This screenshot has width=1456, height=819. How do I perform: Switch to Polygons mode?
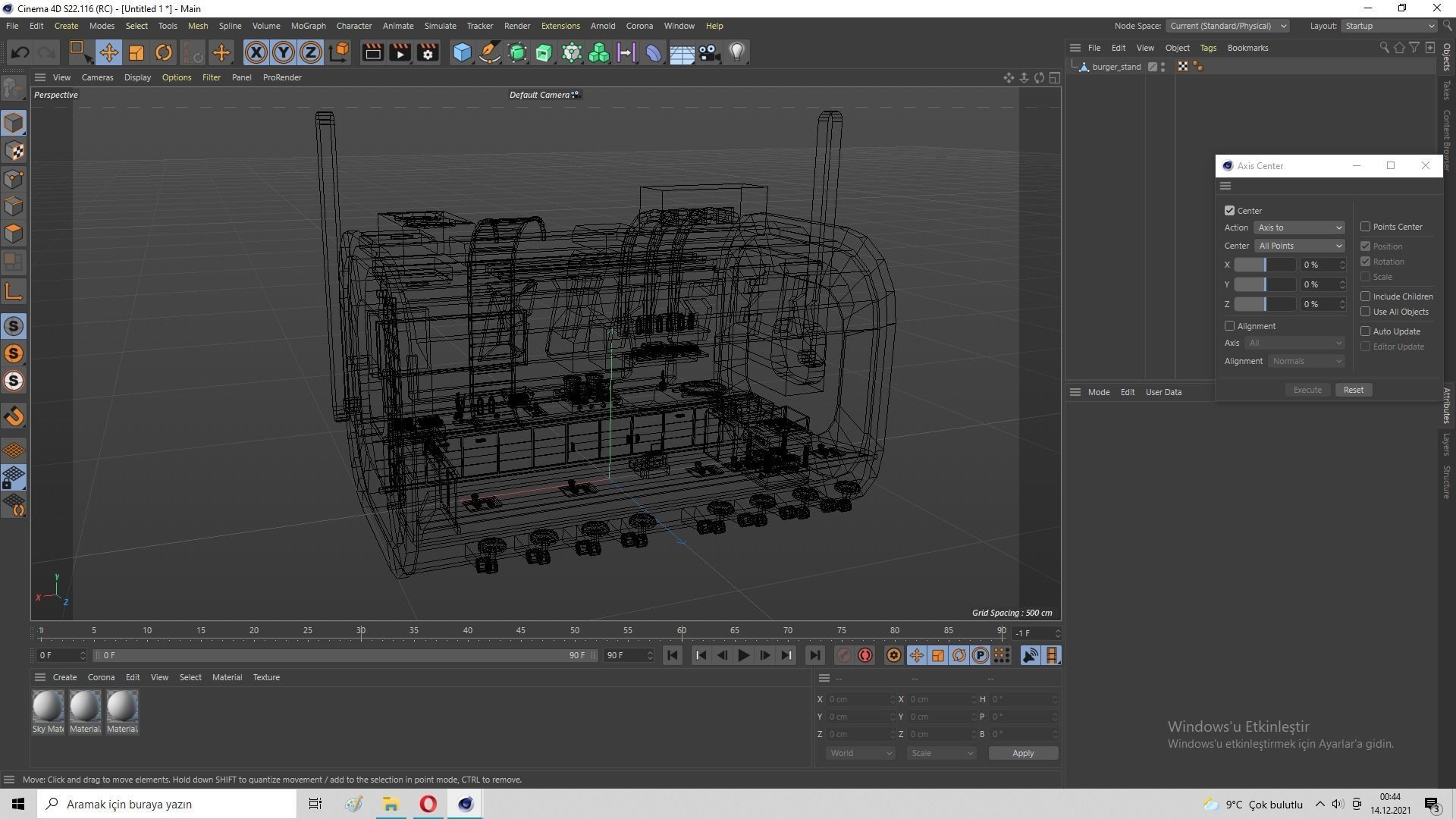coord(14,234)
